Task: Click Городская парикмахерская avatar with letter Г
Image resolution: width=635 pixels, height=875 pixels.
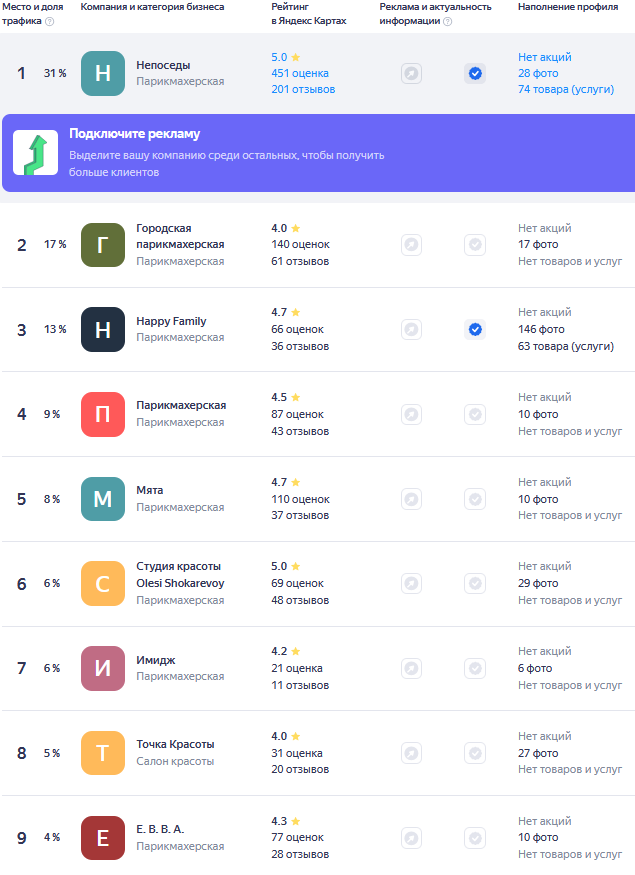Action: point(103,244)
